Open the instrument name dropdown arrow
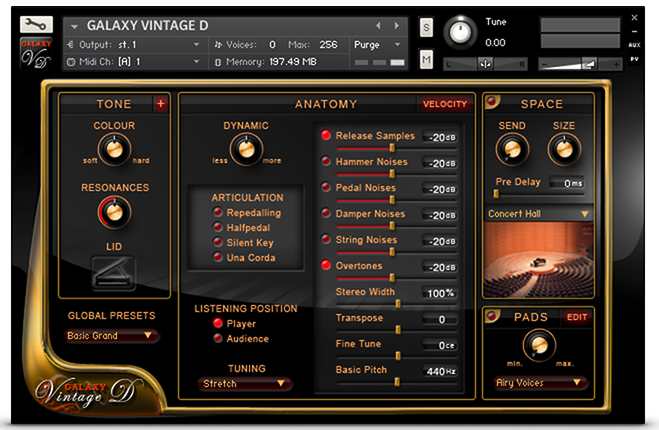 coord(74,26)
